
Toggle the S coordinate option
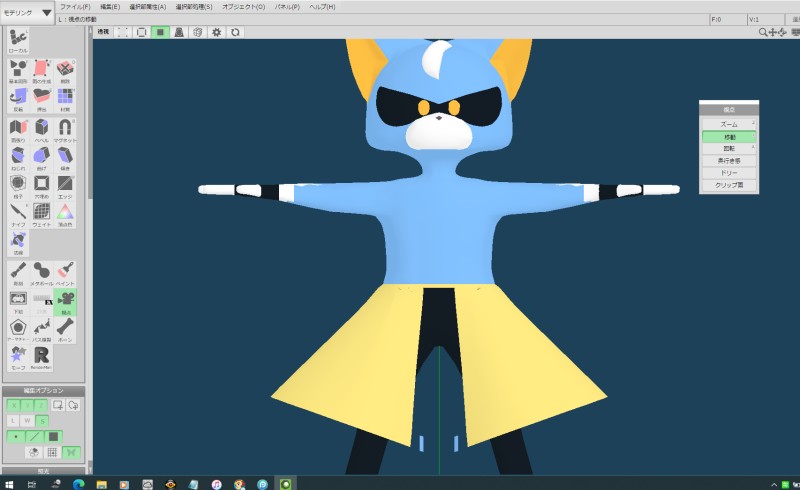[x=42, y=421]
